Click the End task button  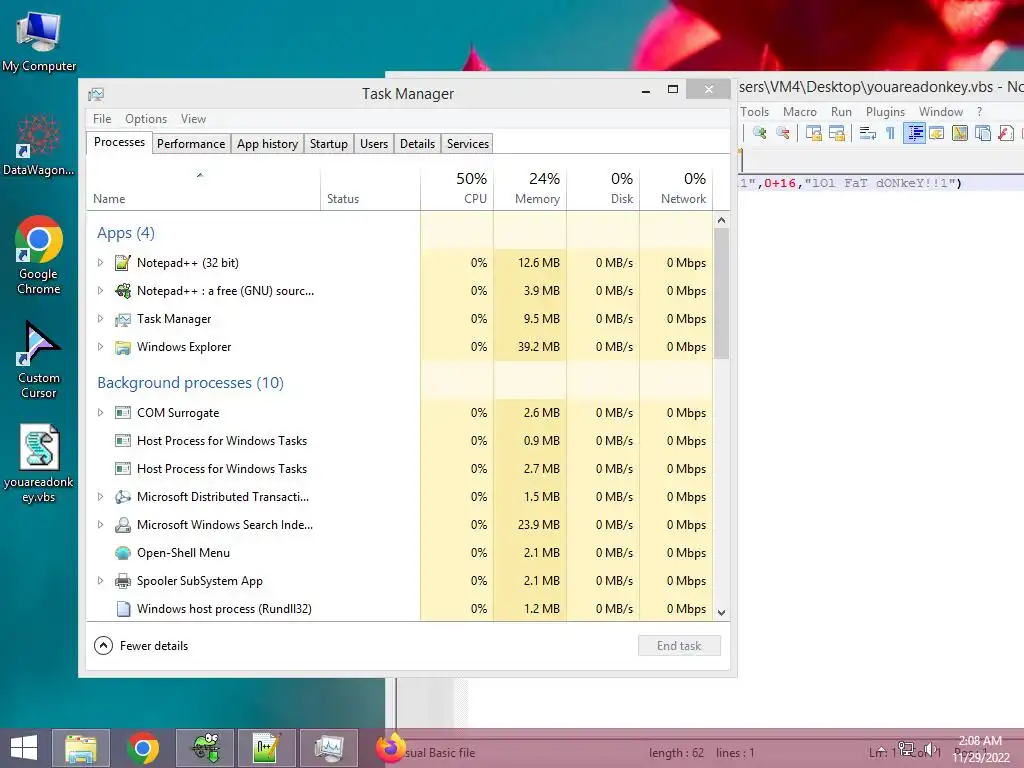coord(679,646)
